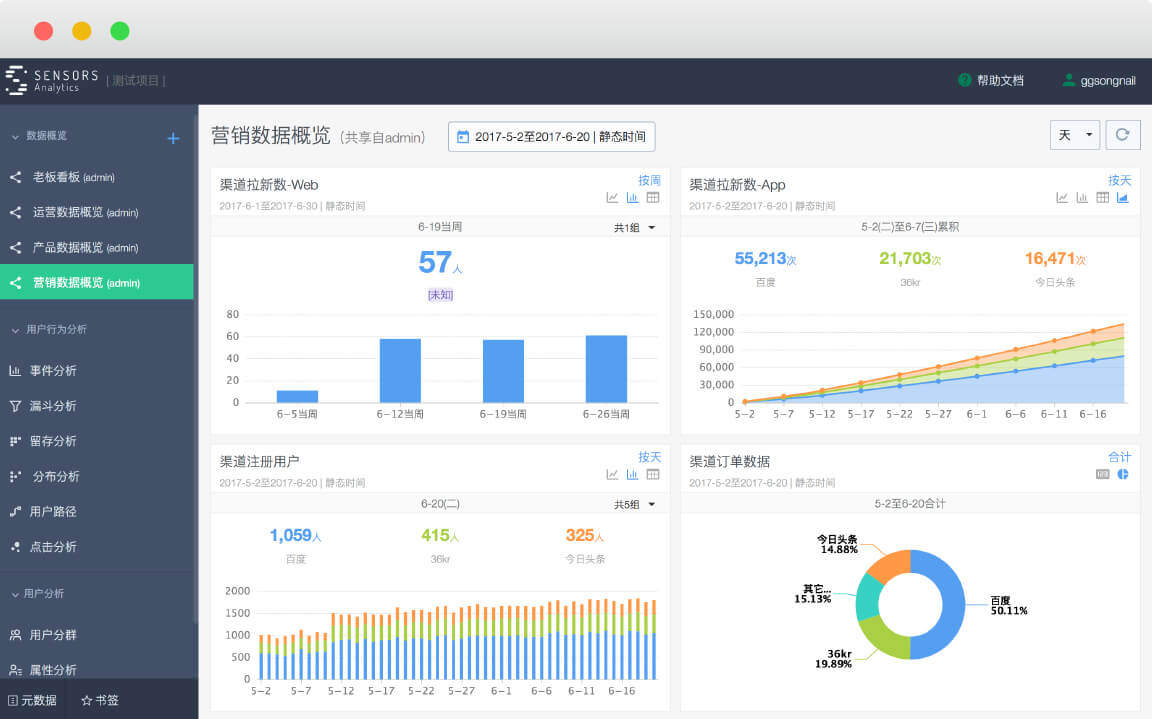Click the plus icon to add dashboard
The image size is (1152, 719).
pos(173,139)
